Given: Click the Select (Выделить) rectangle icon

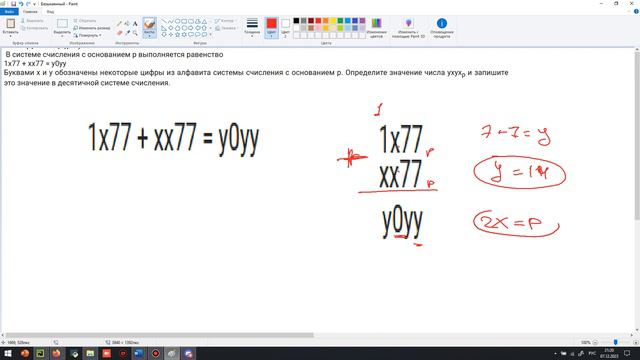Looking at the screenshot, I should 62,24.
